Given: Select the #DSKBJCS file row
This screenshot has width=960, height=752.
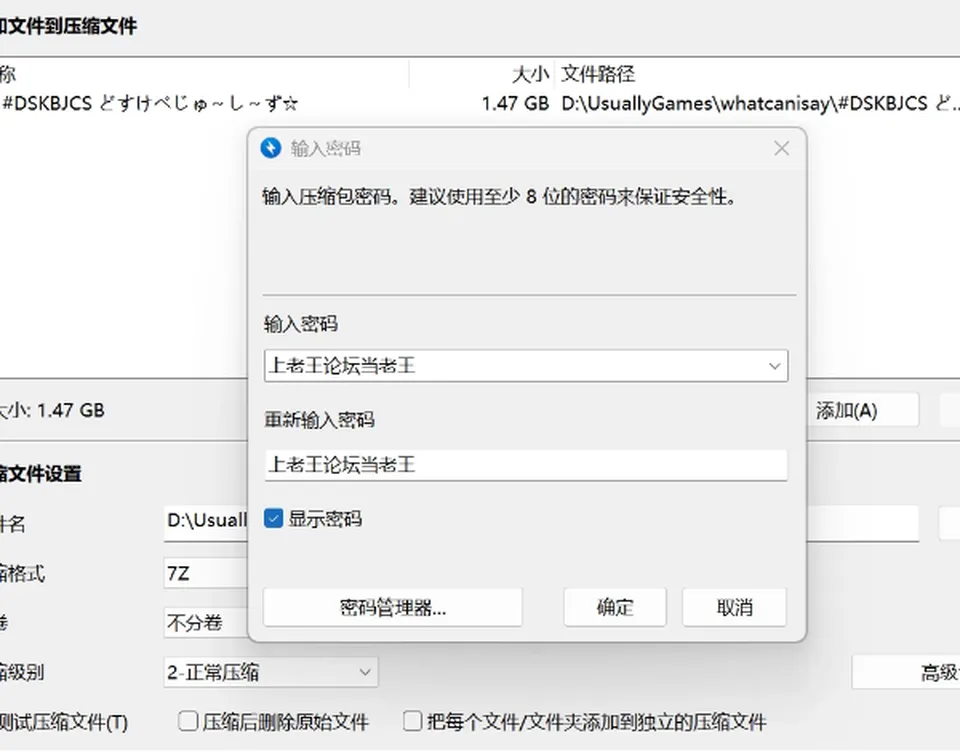Looking at the screenshot, I should click(x=480, y=103).
